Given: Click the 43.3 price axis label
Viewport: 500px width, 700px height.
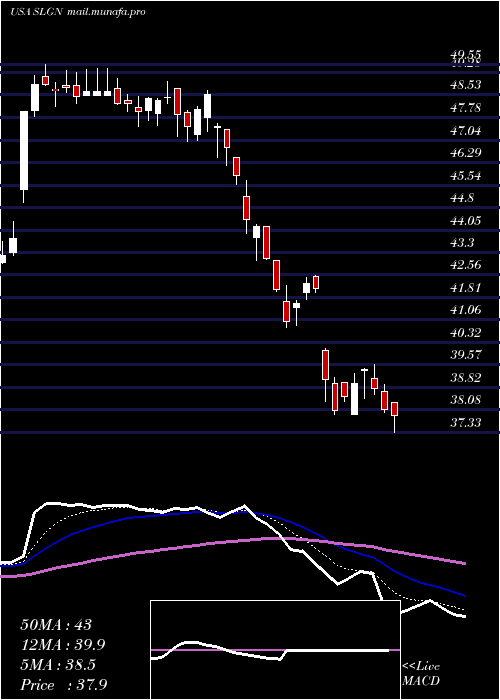Looking at the screenshot, I should click(463, 243).
